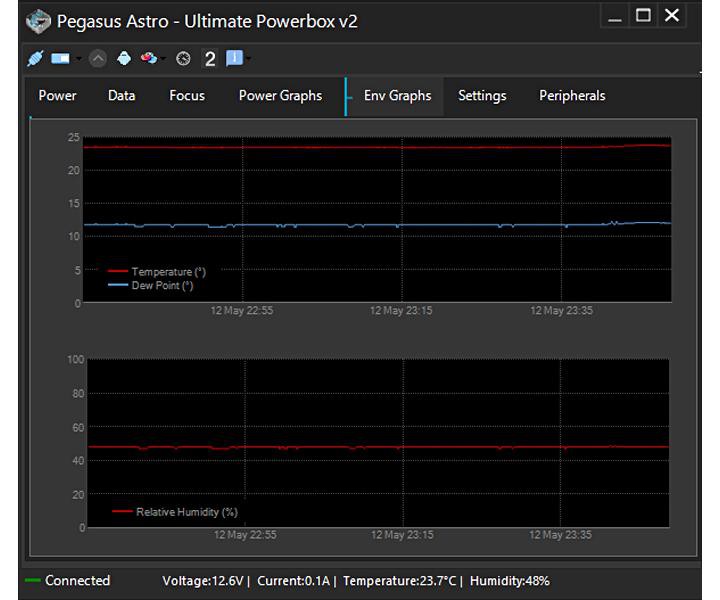Click the Relative Humidity legend entry
Viewport: 720px width, 600px height.
(x=186, y=512)
